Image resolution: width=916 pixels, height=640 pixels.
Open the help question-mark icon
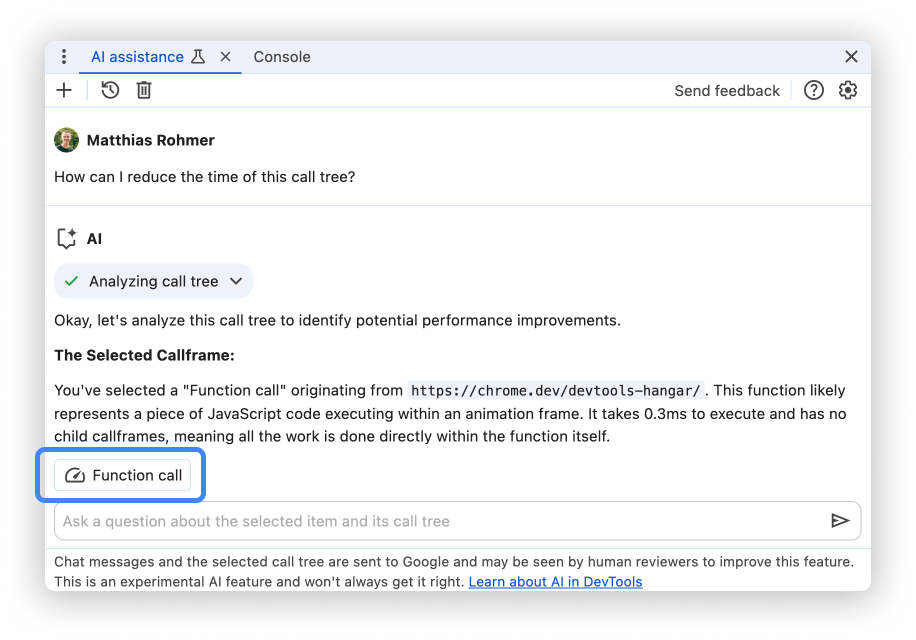814,90
